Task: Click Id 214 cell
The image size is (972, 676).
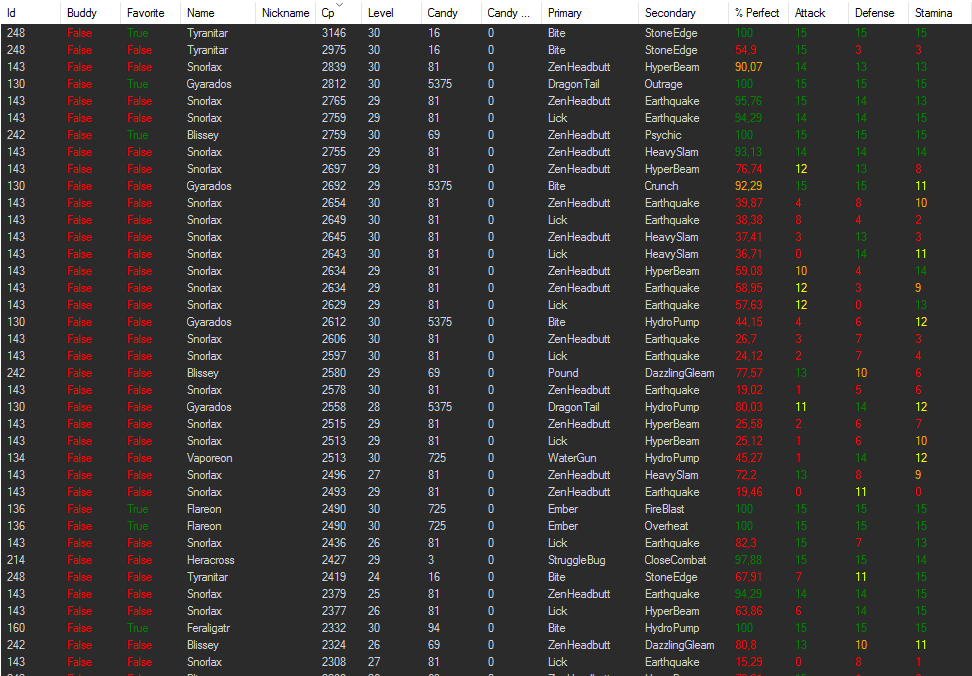Action: (x=16, y=560)
